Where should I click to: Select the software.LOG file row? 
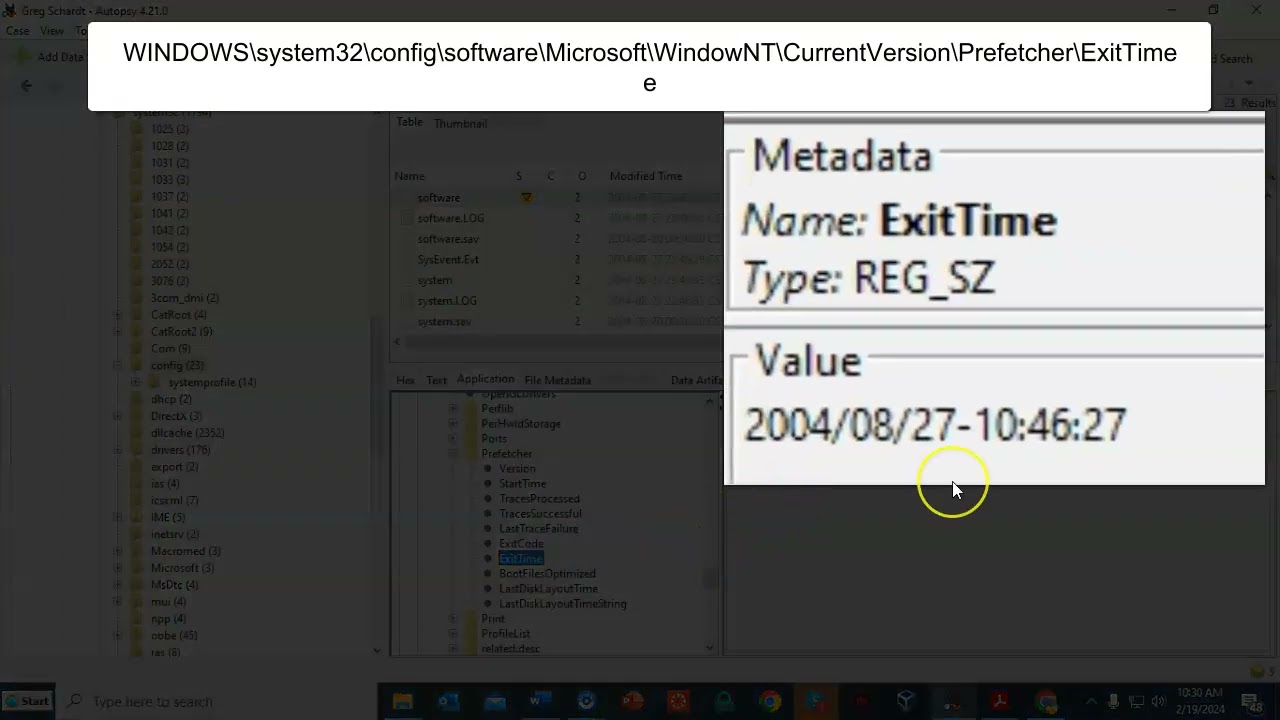click(450, 218)
